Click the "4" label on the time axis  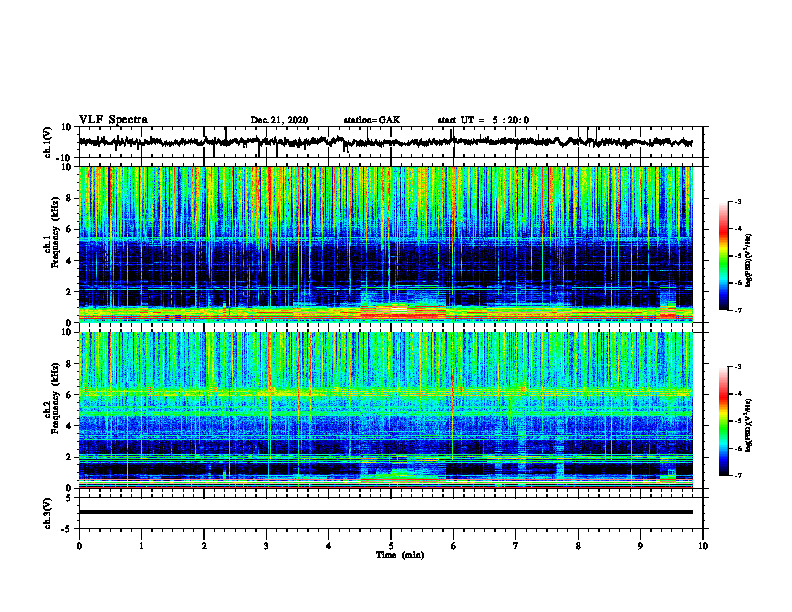pyautogui.click(x=329, y=546)
